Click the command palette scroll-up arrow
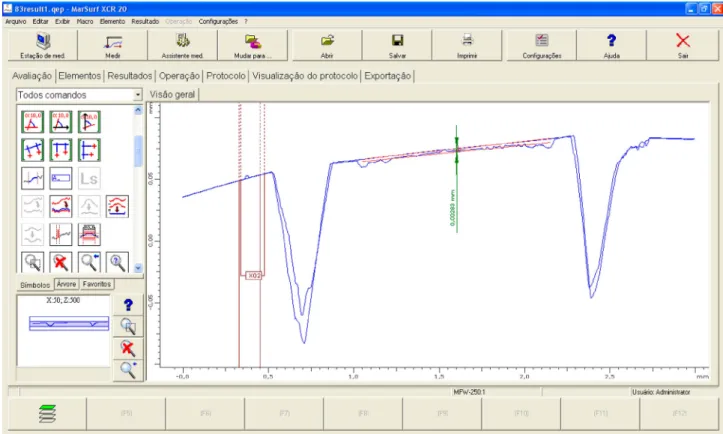Image resolution: width=723 pixels, height=434 pixels. (x=138, y=110)
